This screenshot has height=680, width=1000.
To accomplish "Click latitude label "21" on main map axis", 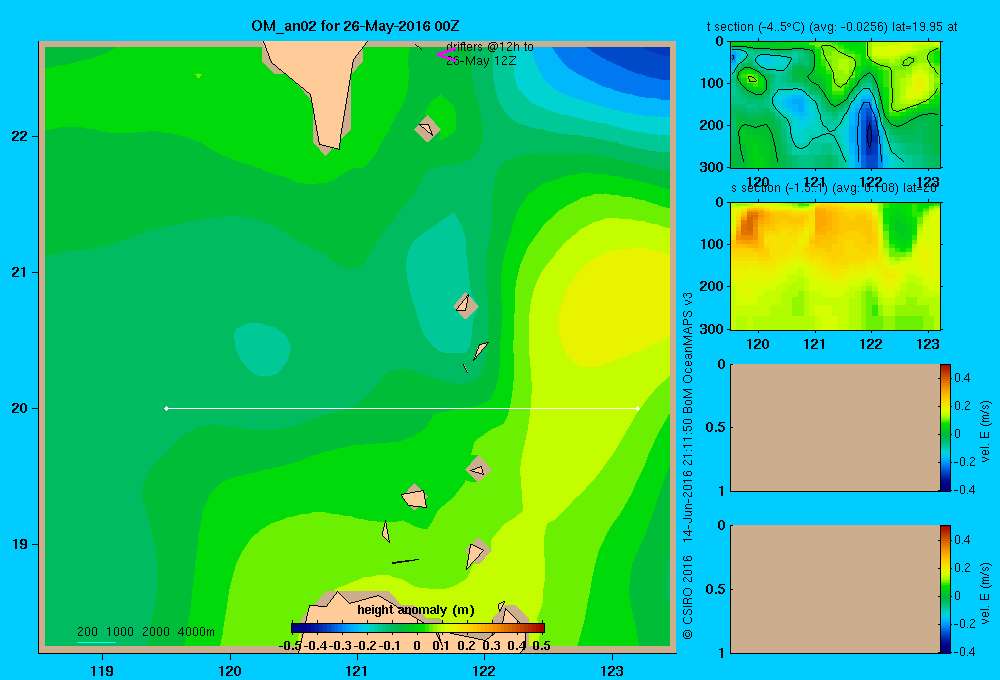I will 19,272.
